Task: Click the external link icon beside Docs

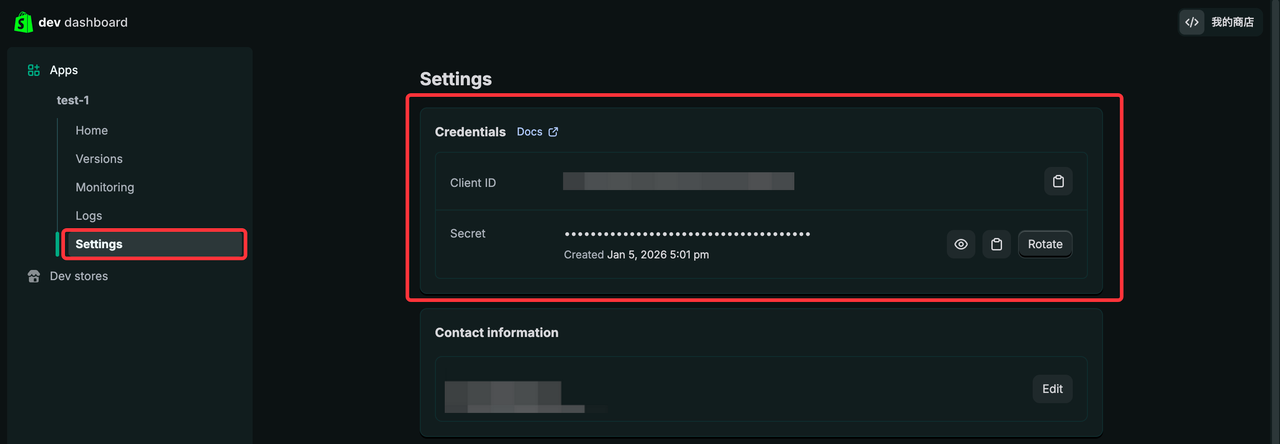Action: coord(554,132)
